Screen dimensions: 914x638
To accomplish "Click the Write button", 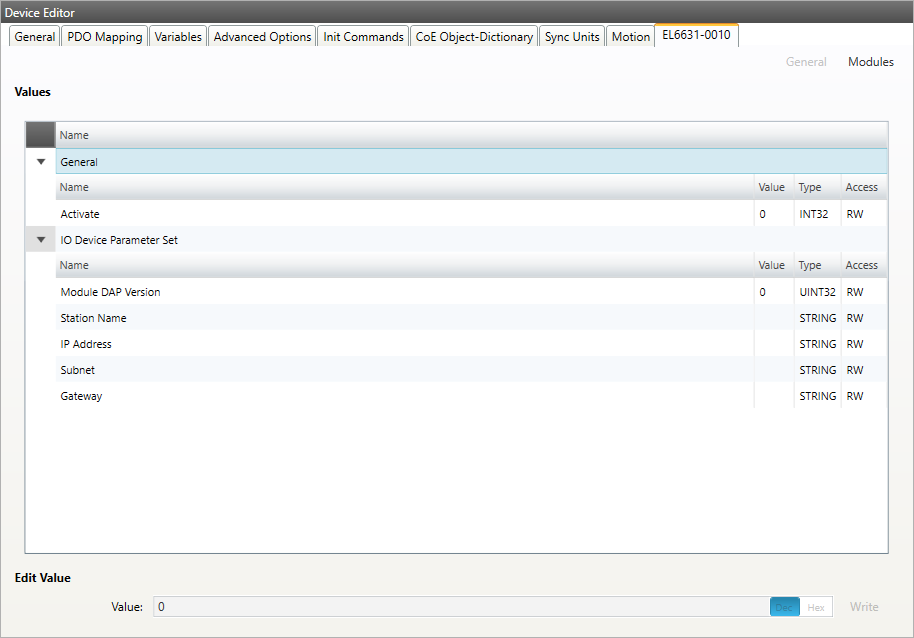I will (864, 607).
